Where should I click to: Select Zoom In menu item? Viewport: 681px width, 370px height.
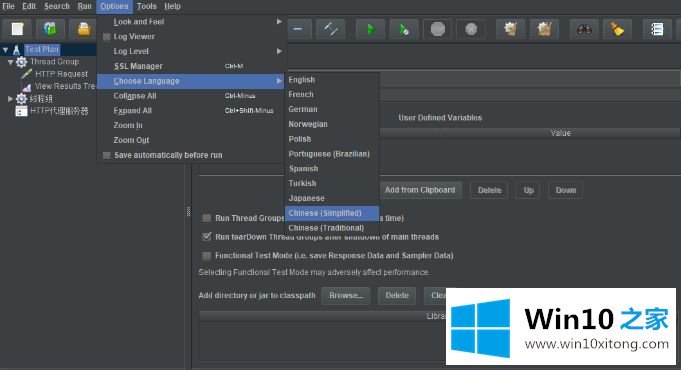(191, 126)
